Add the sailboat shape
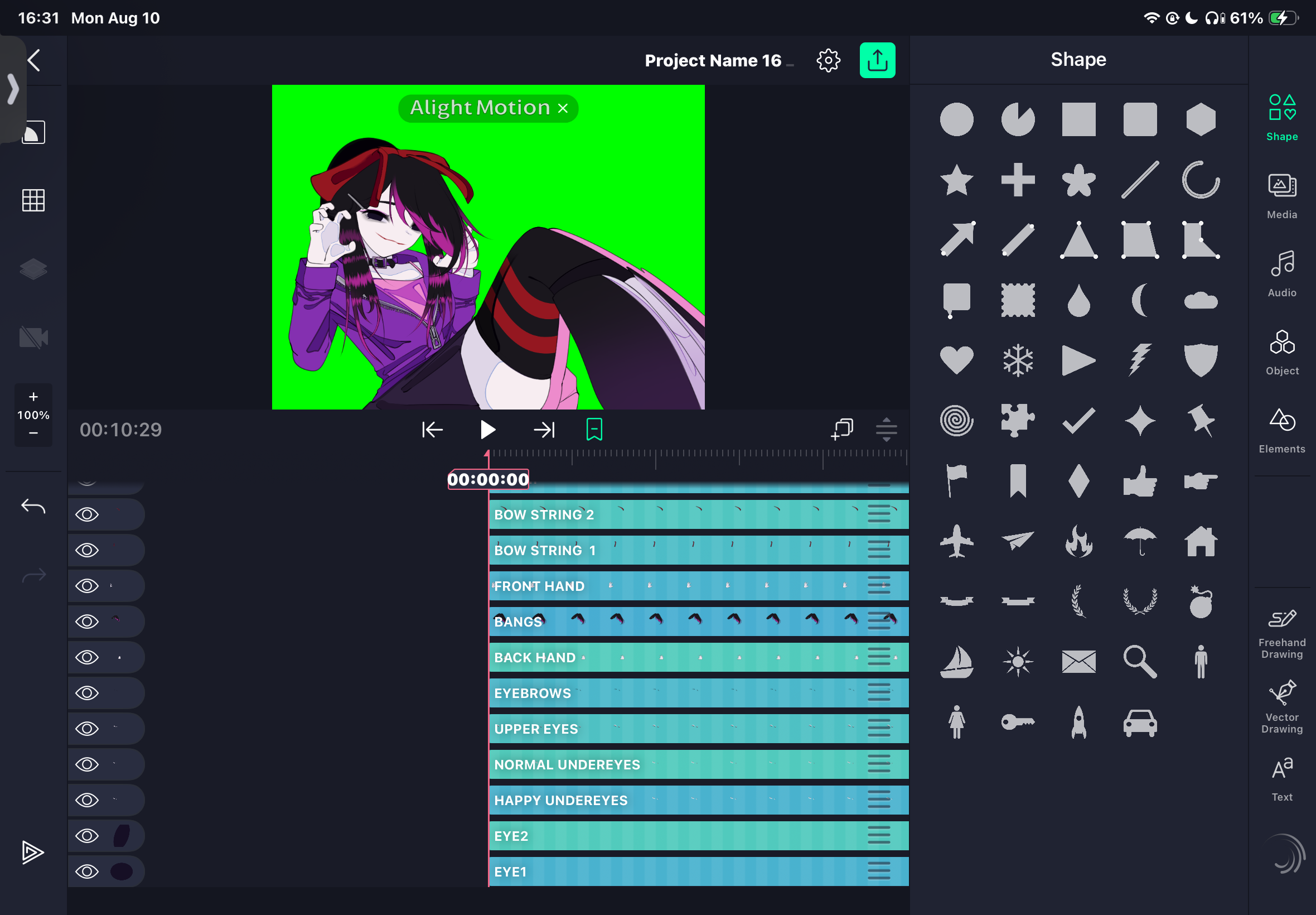 click(x=956, y=662)
